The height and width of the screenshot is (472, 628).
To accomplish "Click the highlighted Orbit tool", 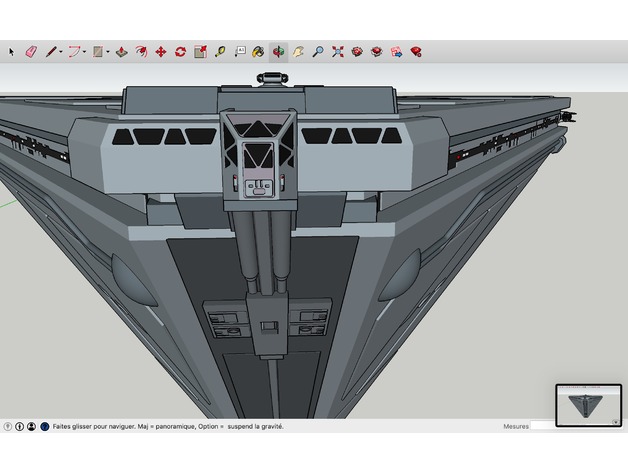I will click(278, 52).
